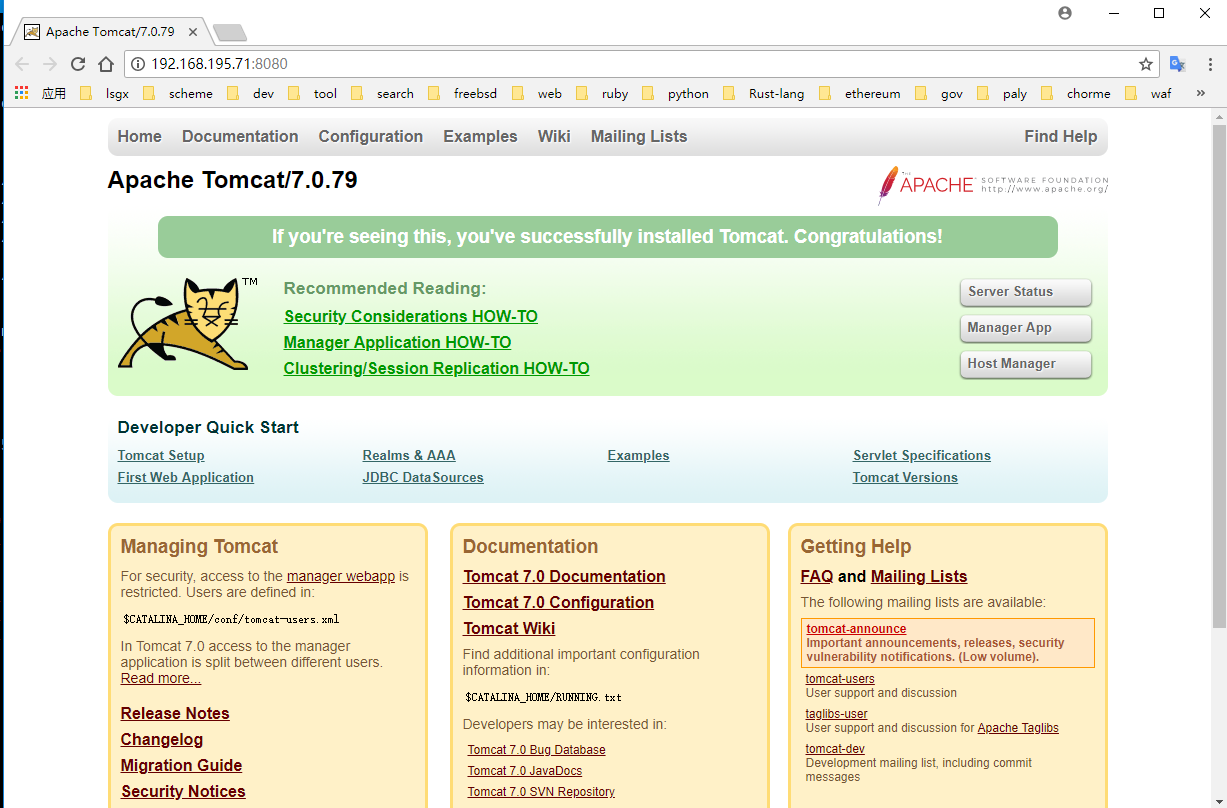Open the scheme bookmark folder

coord(178,94)
